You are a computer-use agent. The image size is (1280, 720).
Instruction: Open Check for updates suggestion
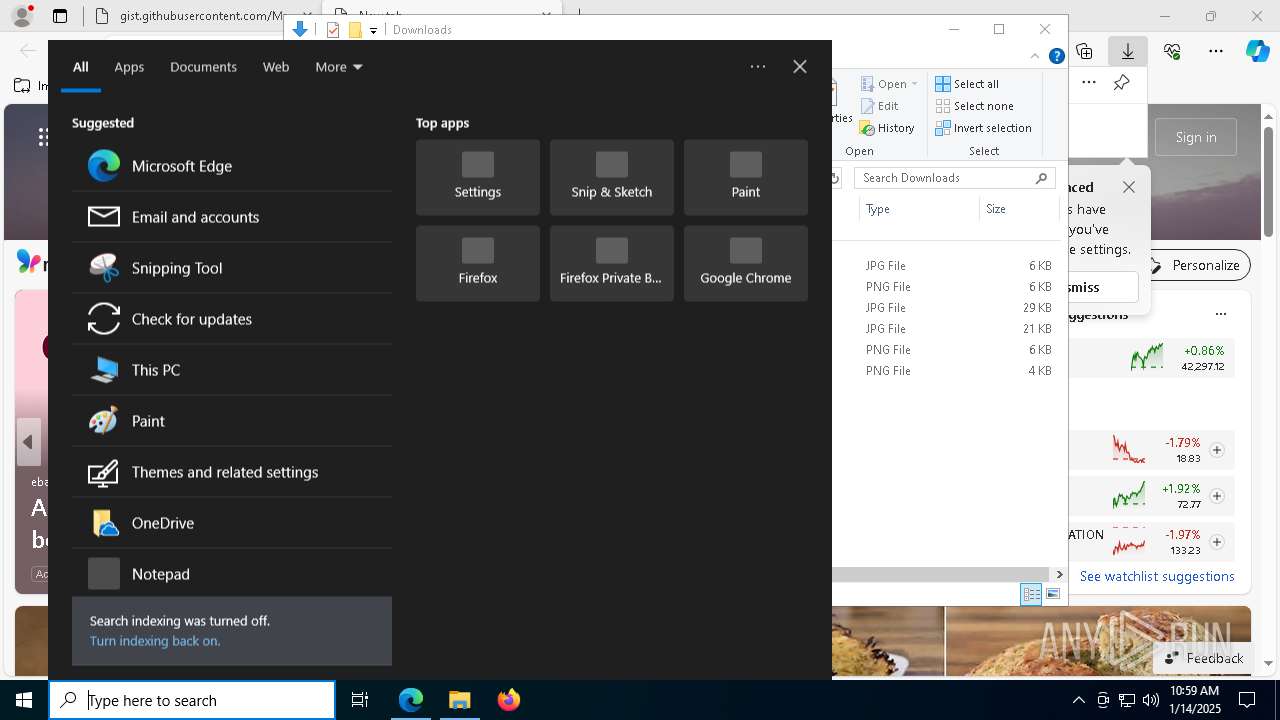pyautogui.click(x=232, y=319)
